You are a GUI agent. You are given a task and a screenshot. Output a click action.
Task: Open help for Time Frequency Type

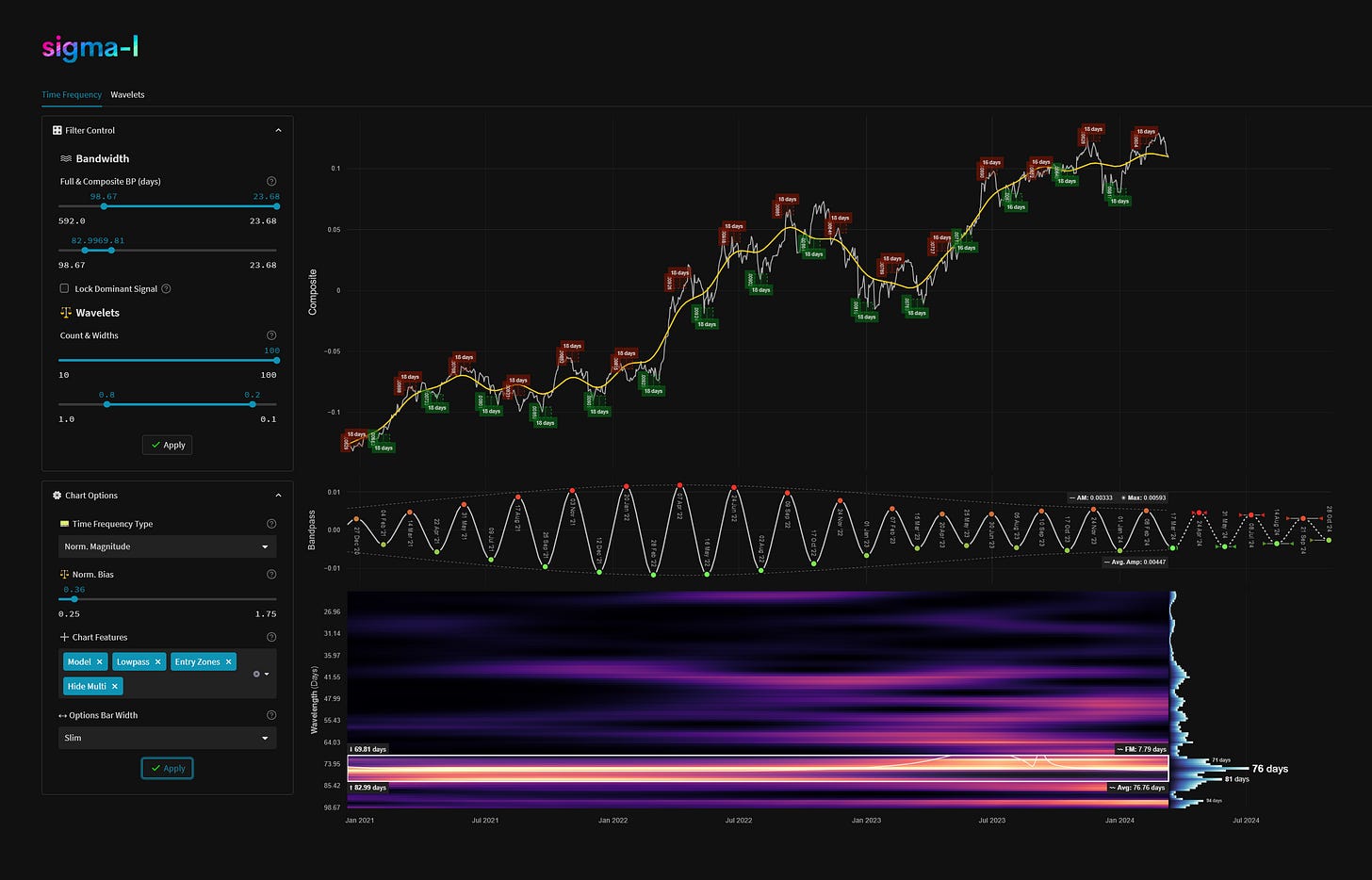click(x=271, y=524)
